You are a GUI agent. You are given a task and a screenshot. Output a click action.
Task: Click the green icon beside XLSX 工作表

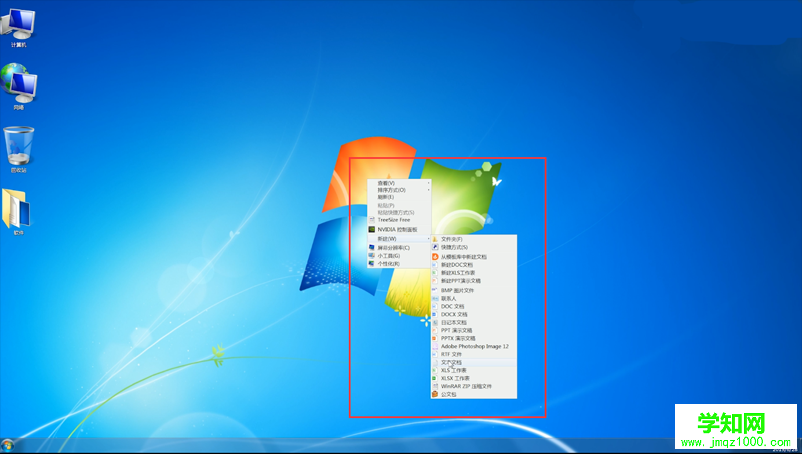(x=435, y=378)
